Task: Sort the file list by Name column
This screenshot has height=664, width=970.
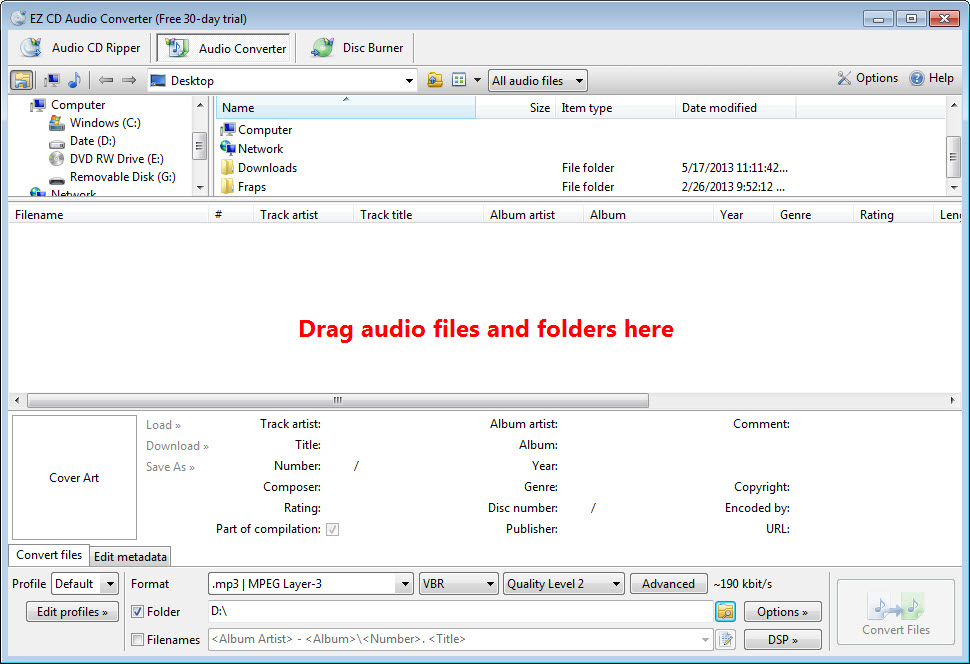Action: pyautogui.click(x=346, y=108)
